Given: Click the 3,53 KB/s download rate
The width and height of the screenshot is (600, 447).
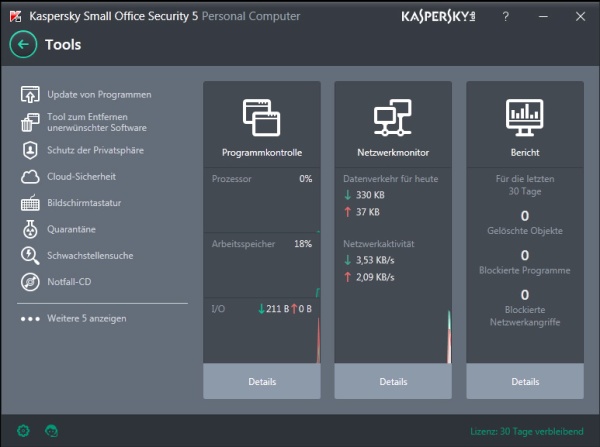Looking at the screenshot, I should 375,260.
